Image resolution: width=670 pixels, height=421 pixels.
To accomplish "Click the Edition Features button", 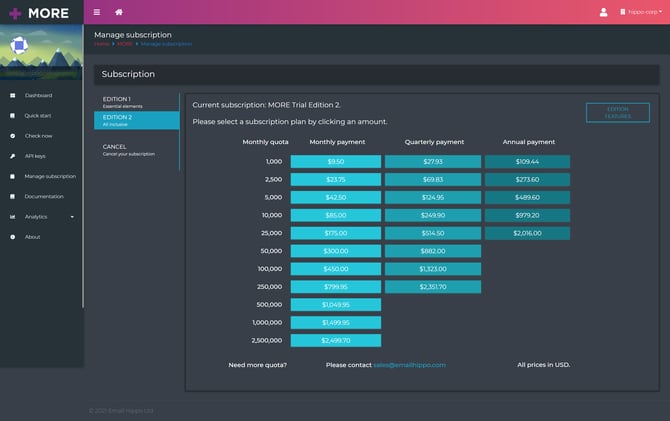I will pos(618,112).
